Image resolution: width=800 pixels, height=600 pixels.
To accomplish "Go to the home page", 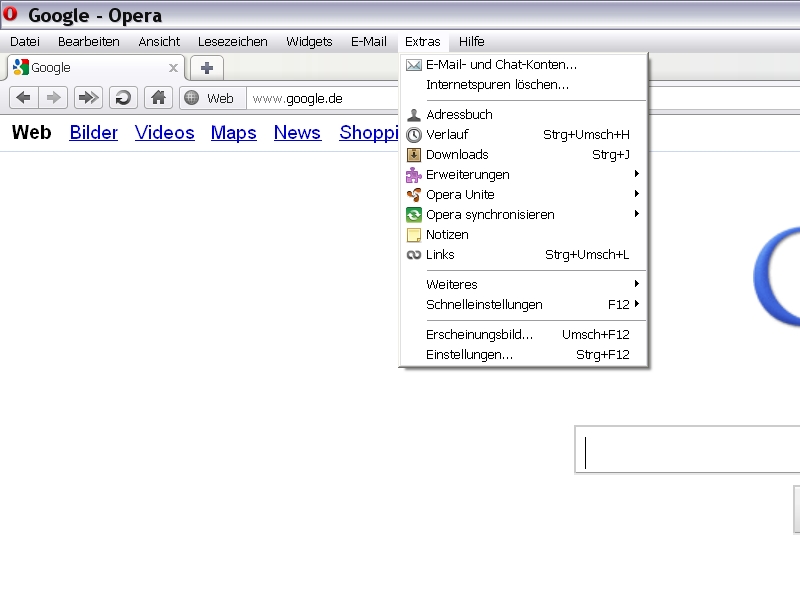I will click(158, 97).
